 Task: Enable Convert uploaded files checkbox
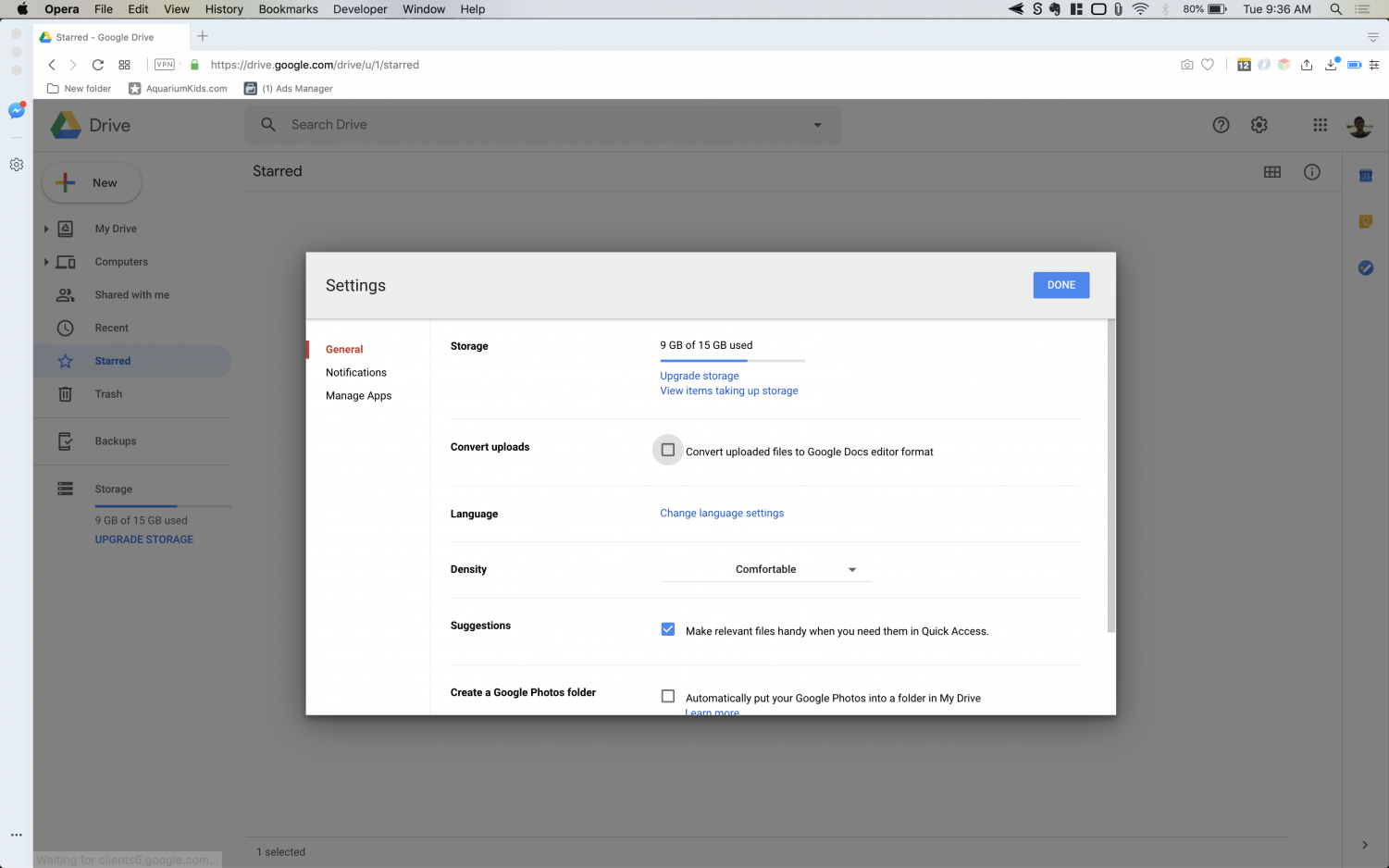pos(668,451)
